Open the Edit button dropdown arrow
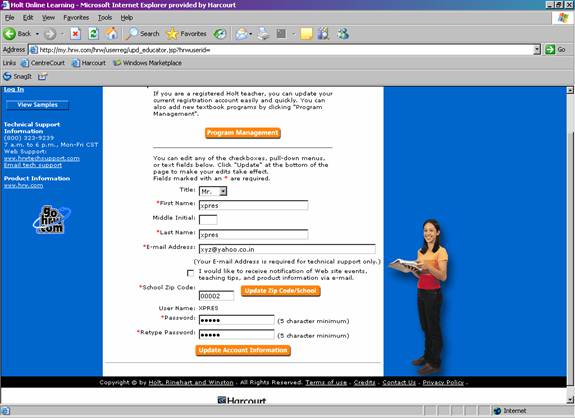The width and height of the screenshot is (575, 418). click(x=293, y=34)
